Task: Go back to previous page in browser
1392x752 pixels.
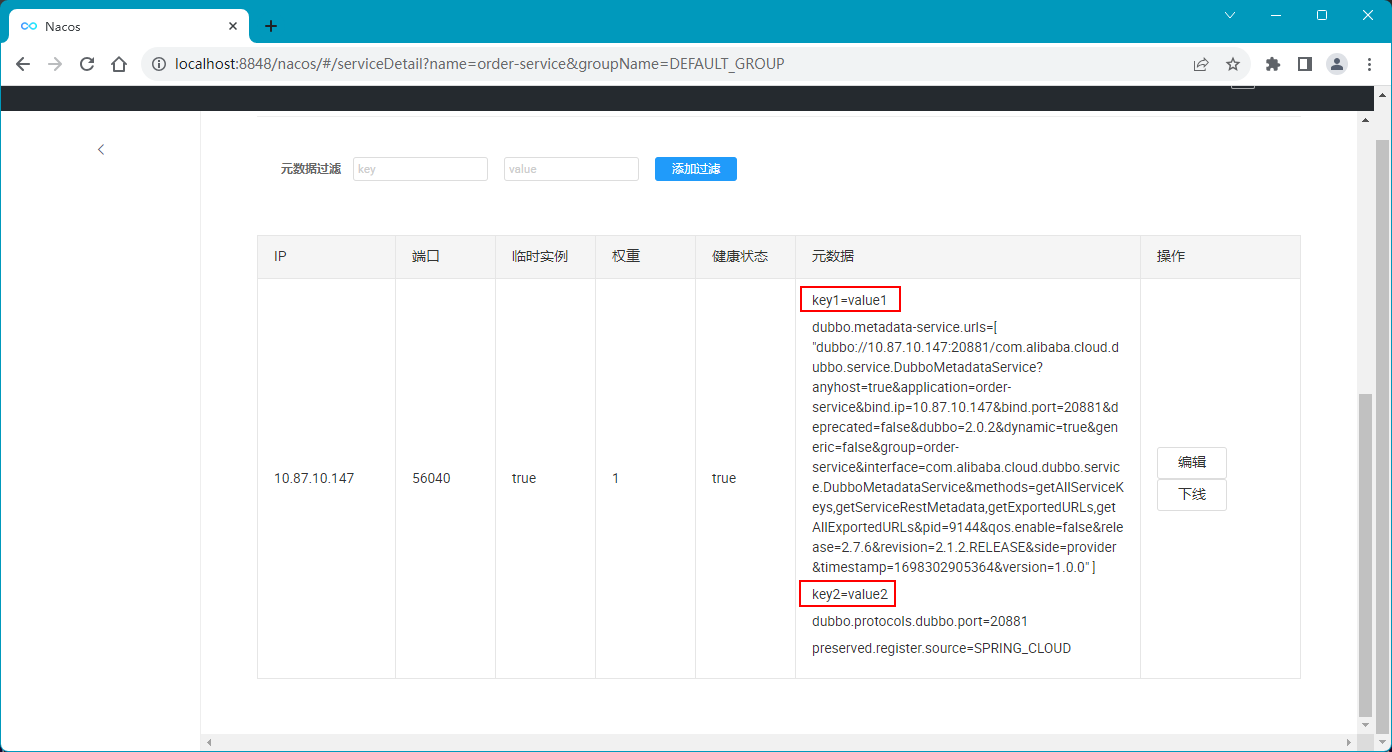Action: pyautogui.click(x=23, y=64)
